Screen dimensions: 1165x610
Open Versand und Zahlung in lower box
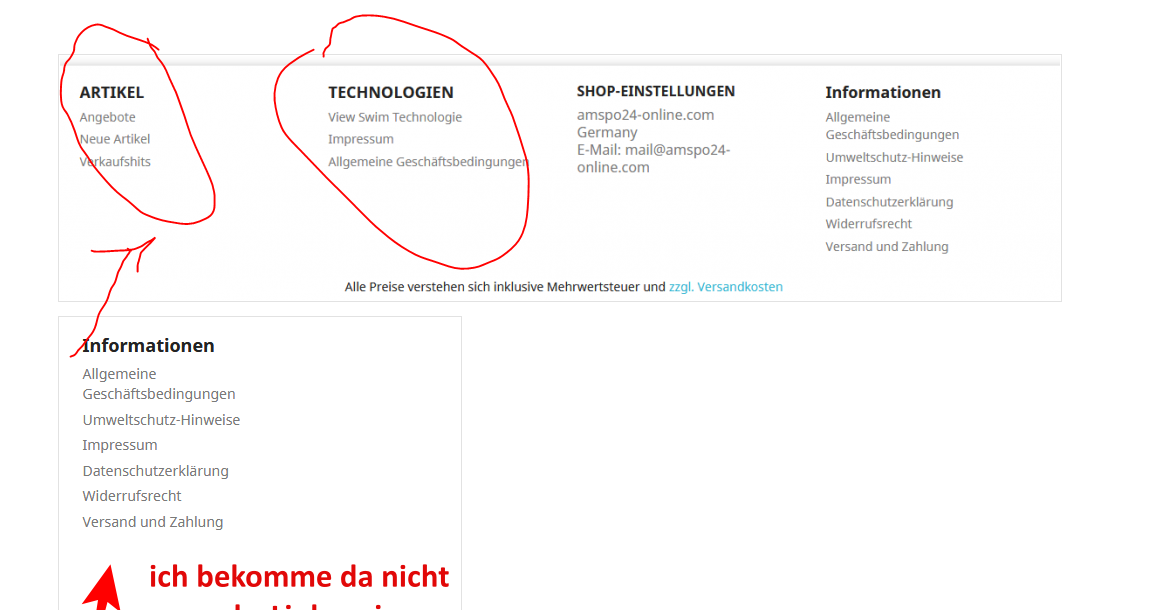[152, 522]
